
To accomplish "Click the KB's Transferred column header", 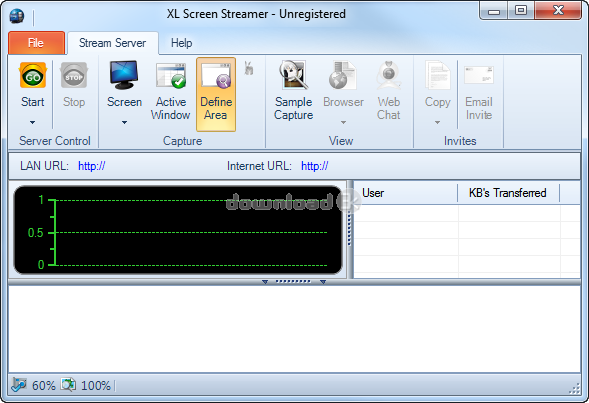I will point(508,193).
